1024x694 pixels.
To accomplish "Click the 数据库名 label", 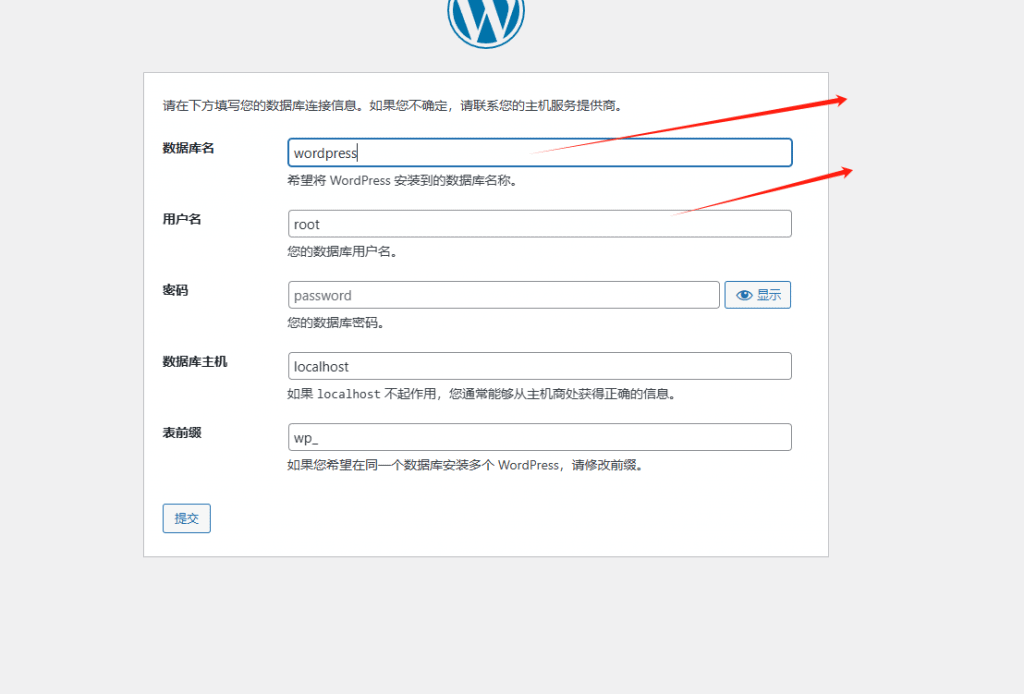I will 188,148.
